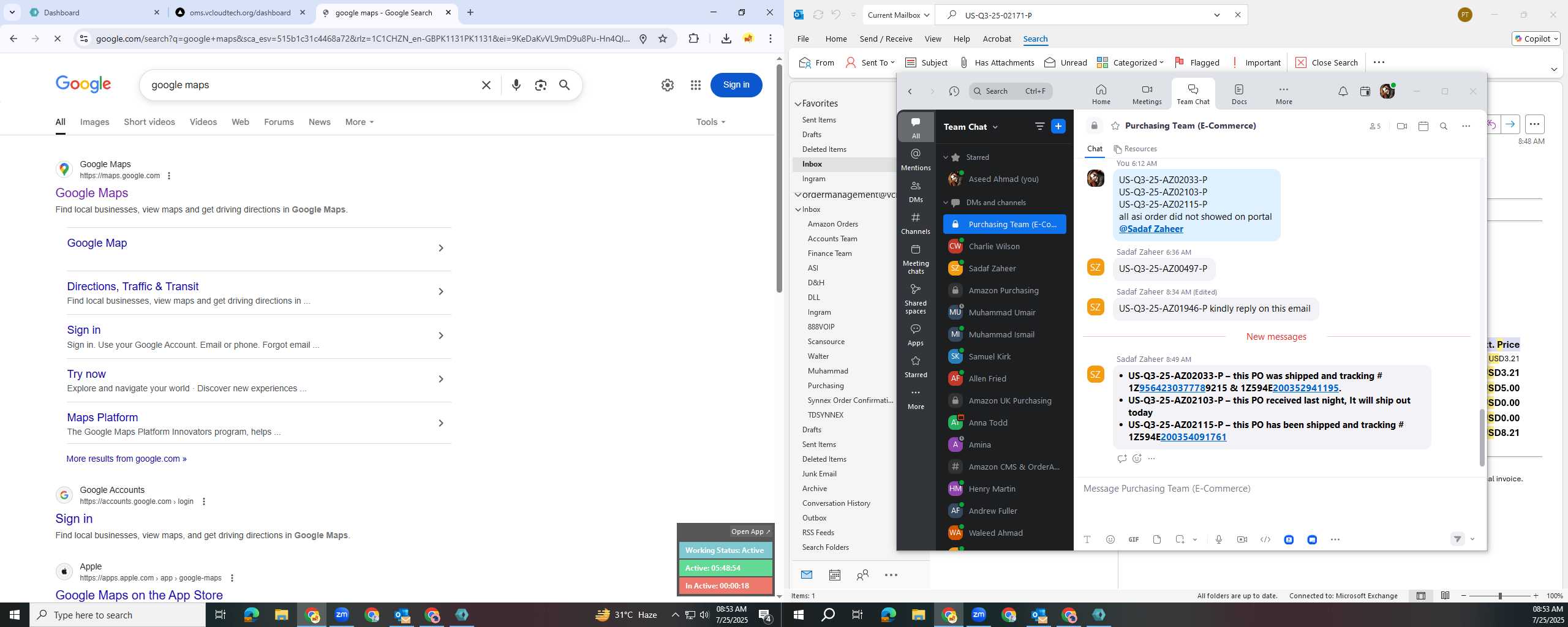Open emoji picker in message composer

point(1110,539)
